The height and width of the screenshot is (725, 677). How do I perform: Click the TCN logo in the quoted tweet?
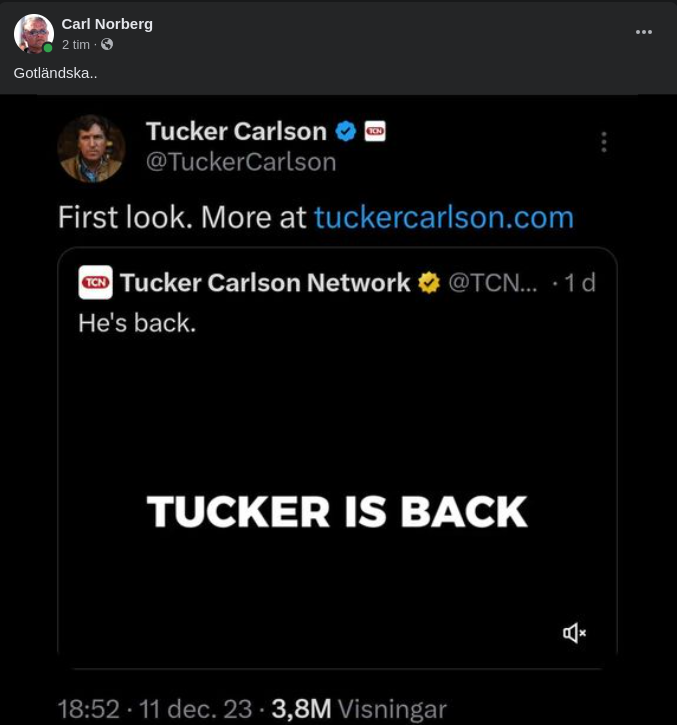click(x=95, y=283)
